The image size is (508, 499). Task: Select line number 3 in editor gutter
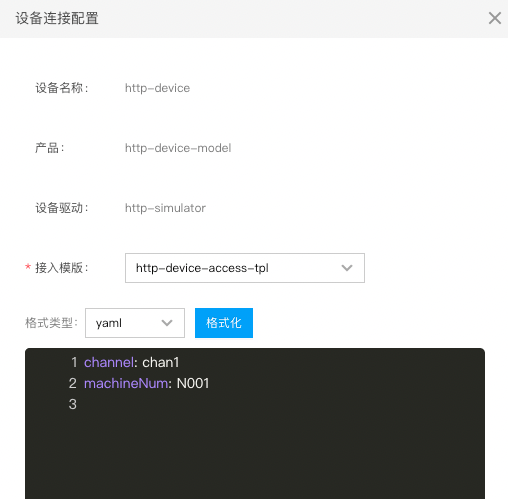point(73,404)
